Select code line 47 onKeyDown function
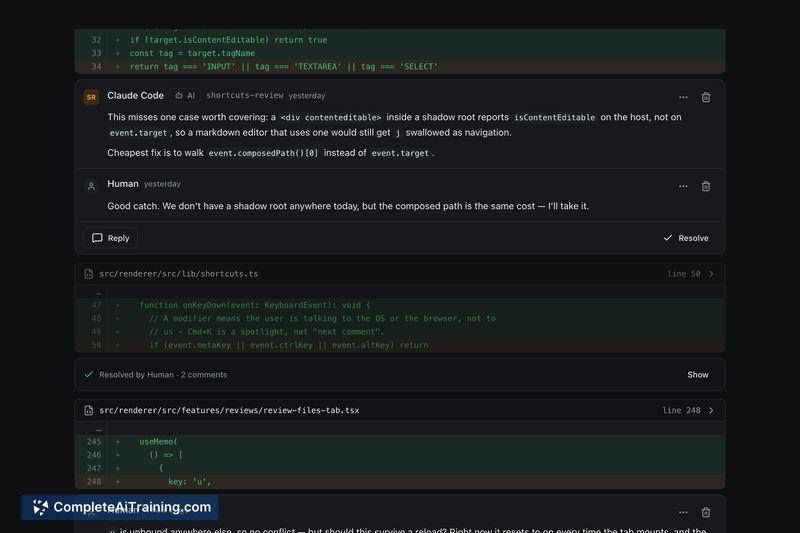Viewport: 800px width, 533px height. (x=400, y=305)
